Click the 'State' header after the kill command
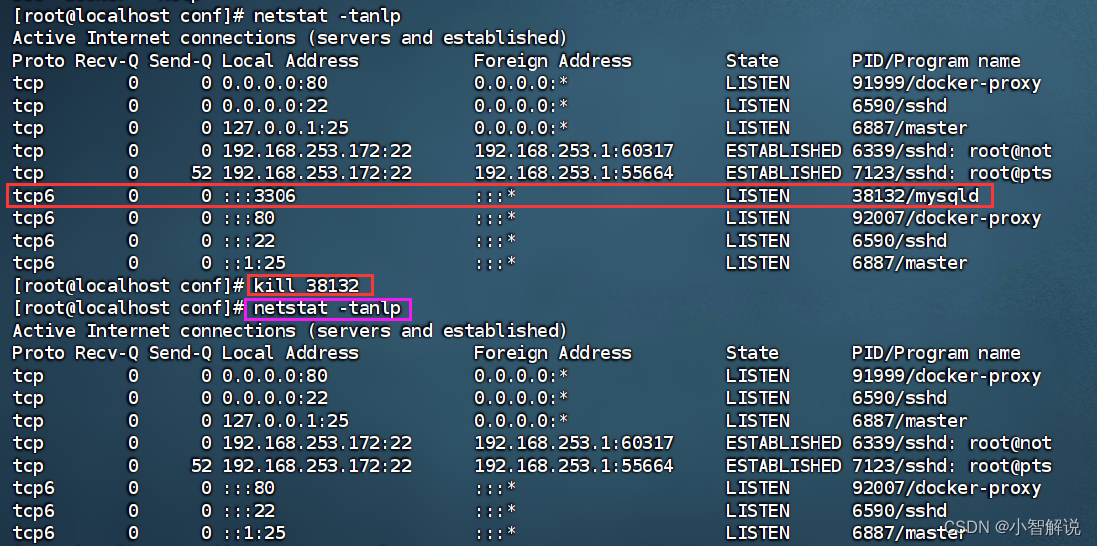 pos(752,353)
